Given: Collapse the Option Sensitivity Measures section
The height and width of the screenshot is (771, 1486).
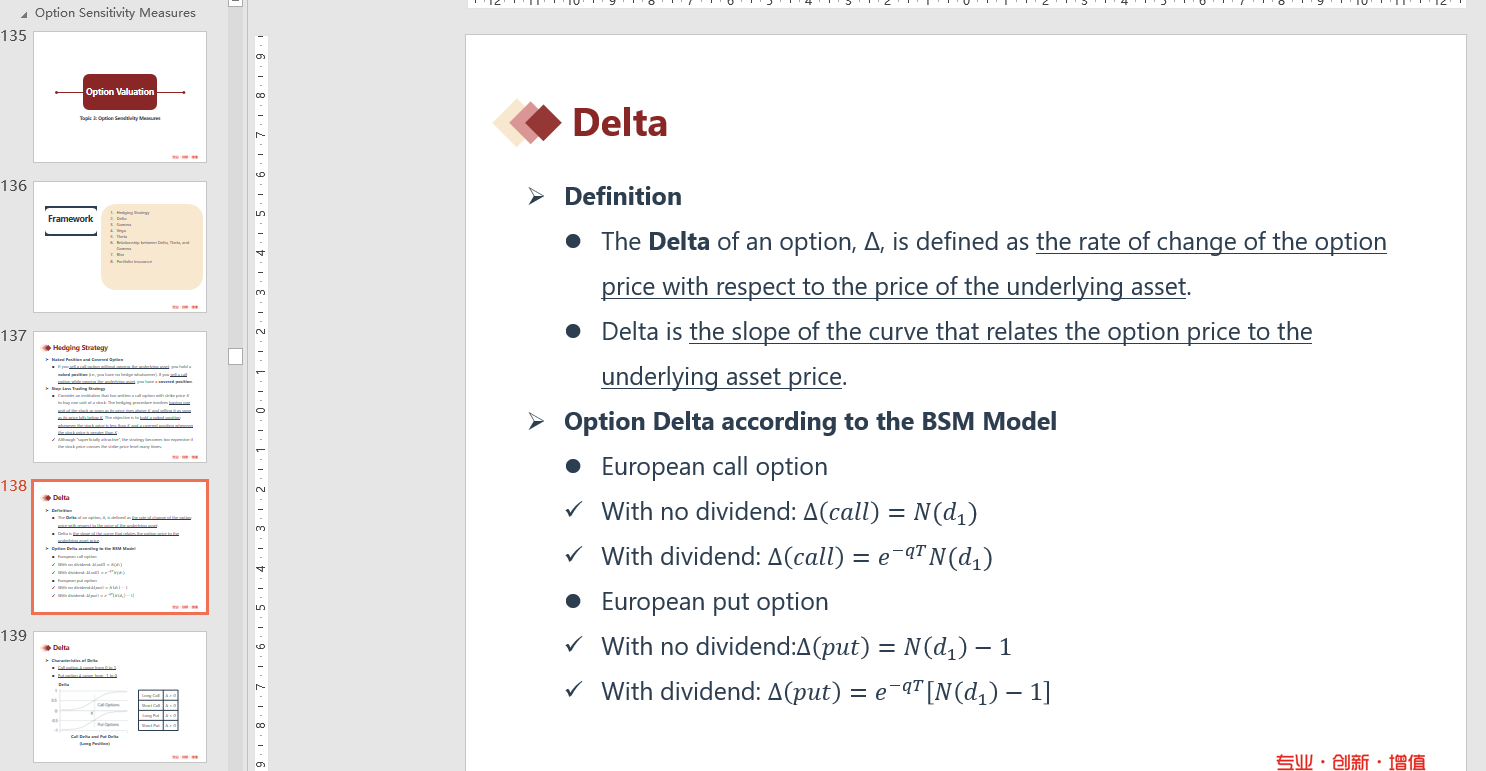Looking at the screenshot, I should coord(25,13).
